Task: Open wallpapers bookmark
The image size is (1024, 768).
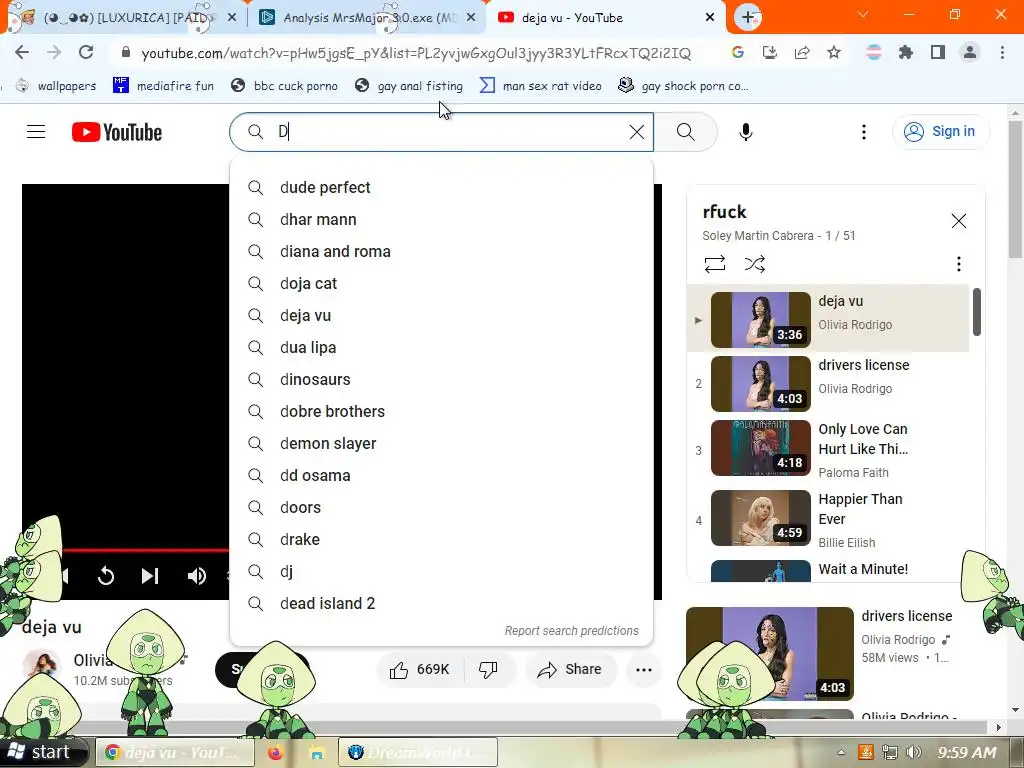Action: 56,86
